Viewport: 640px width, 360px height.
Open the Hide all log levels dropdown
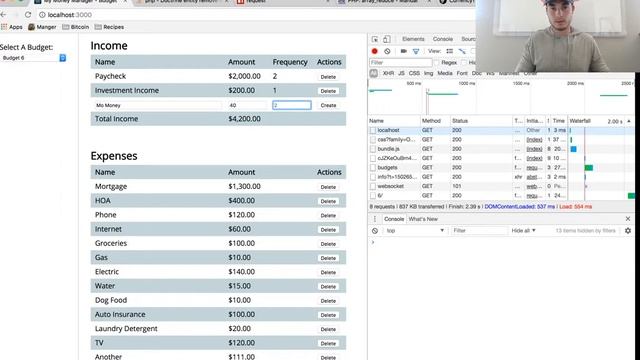click(523, 231)
